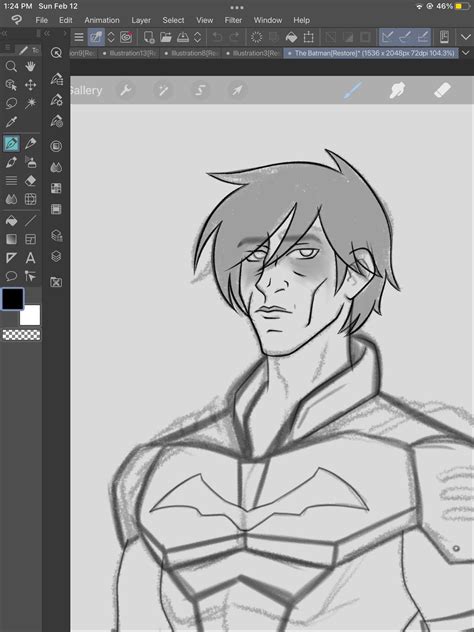The width and height of the screenshot is (474, 632).
Task: Select the Fill paint bucket tool
Action: point(11,221)
